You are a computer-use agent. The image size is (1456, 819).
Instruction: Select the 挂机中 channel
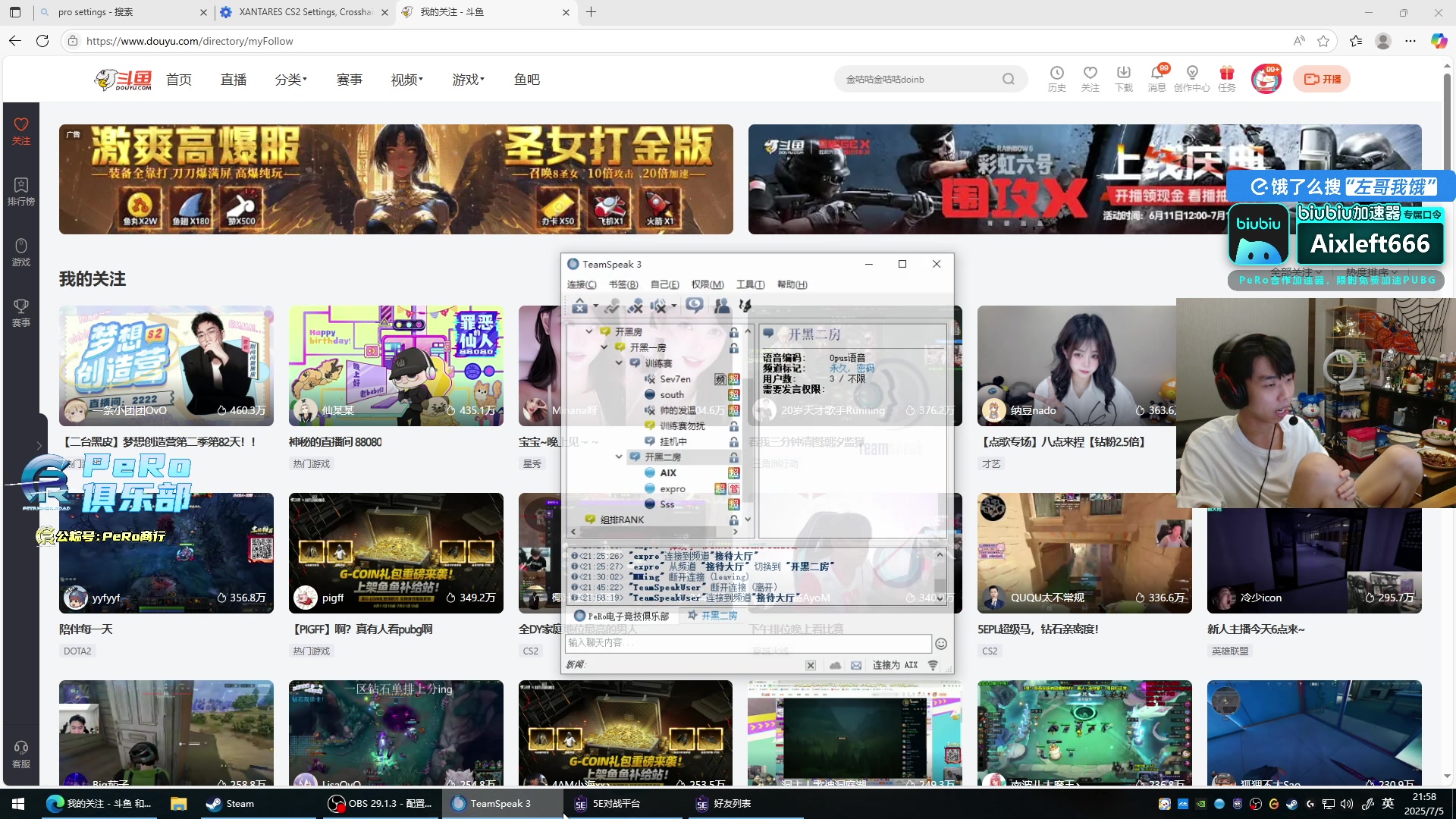tap(673, 441)
